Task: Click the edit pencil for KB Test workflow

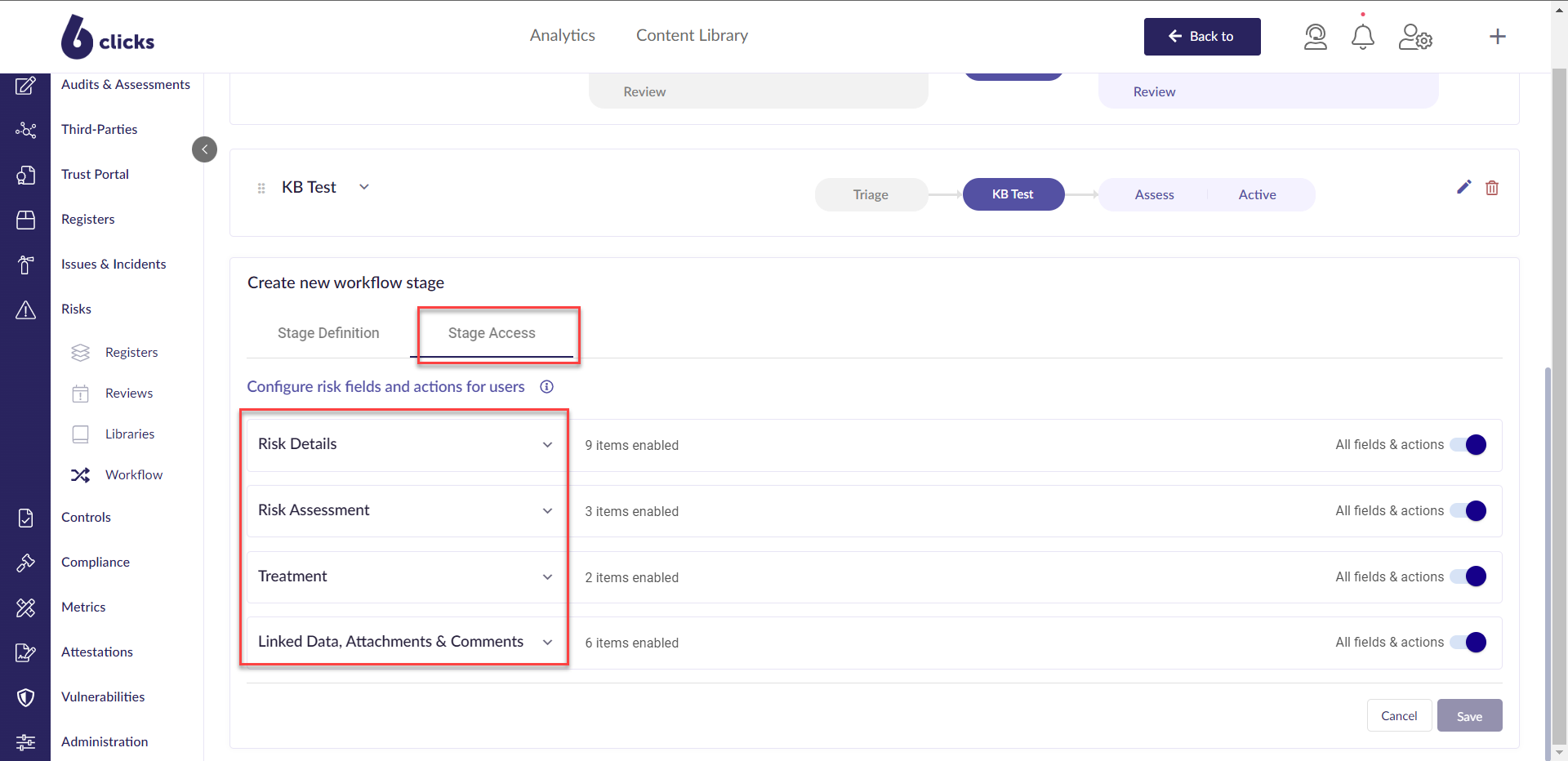Action: (1463, 187)
